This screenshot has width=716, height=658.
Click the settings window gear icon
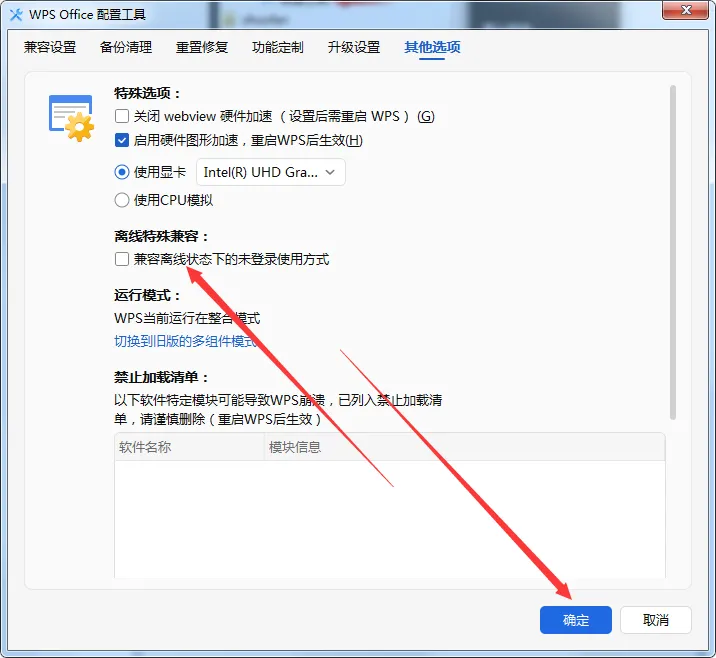[71, 118]
